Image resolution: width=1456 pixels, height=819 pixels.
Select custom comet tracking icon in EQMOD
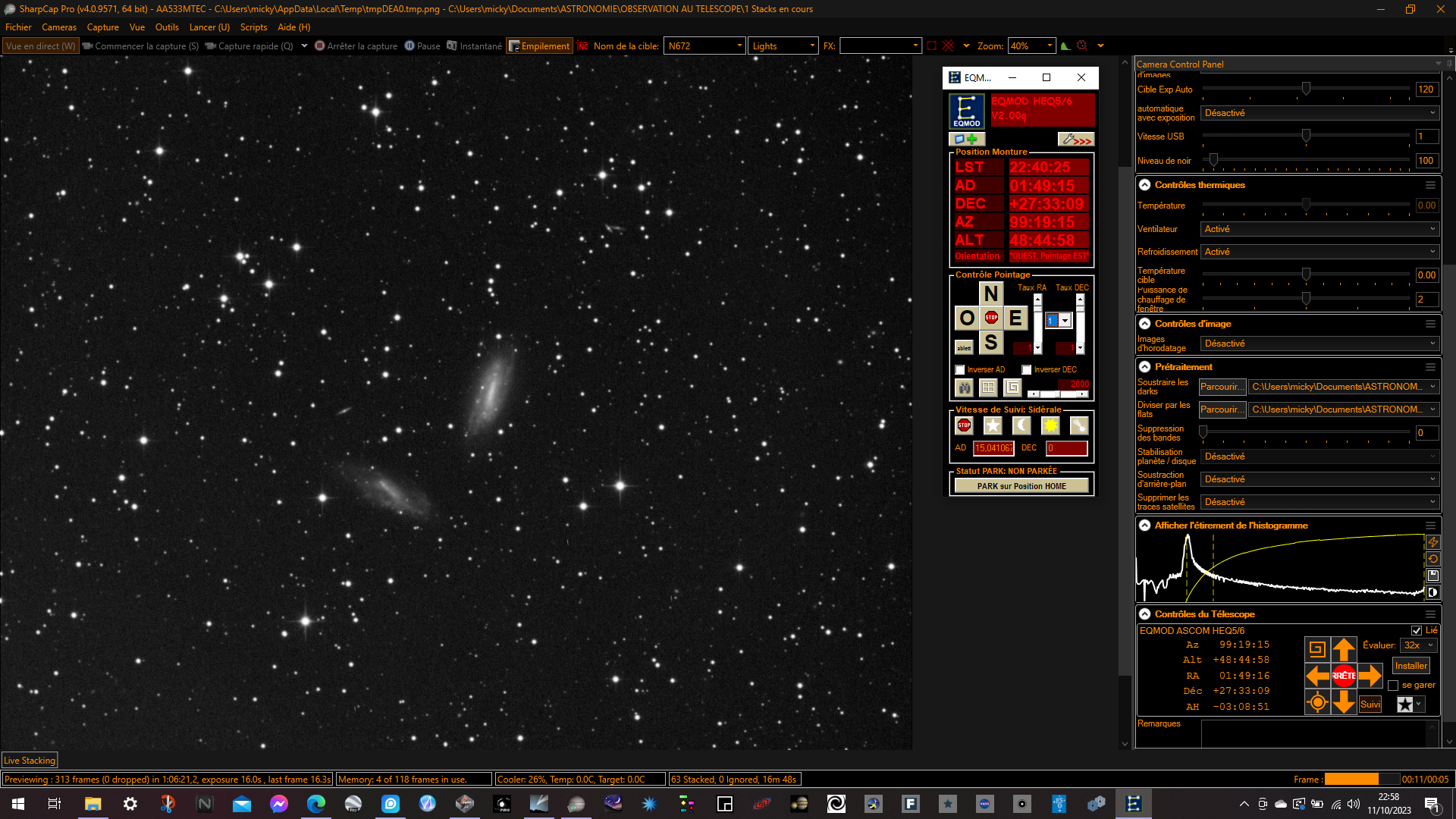point(1079,425)
